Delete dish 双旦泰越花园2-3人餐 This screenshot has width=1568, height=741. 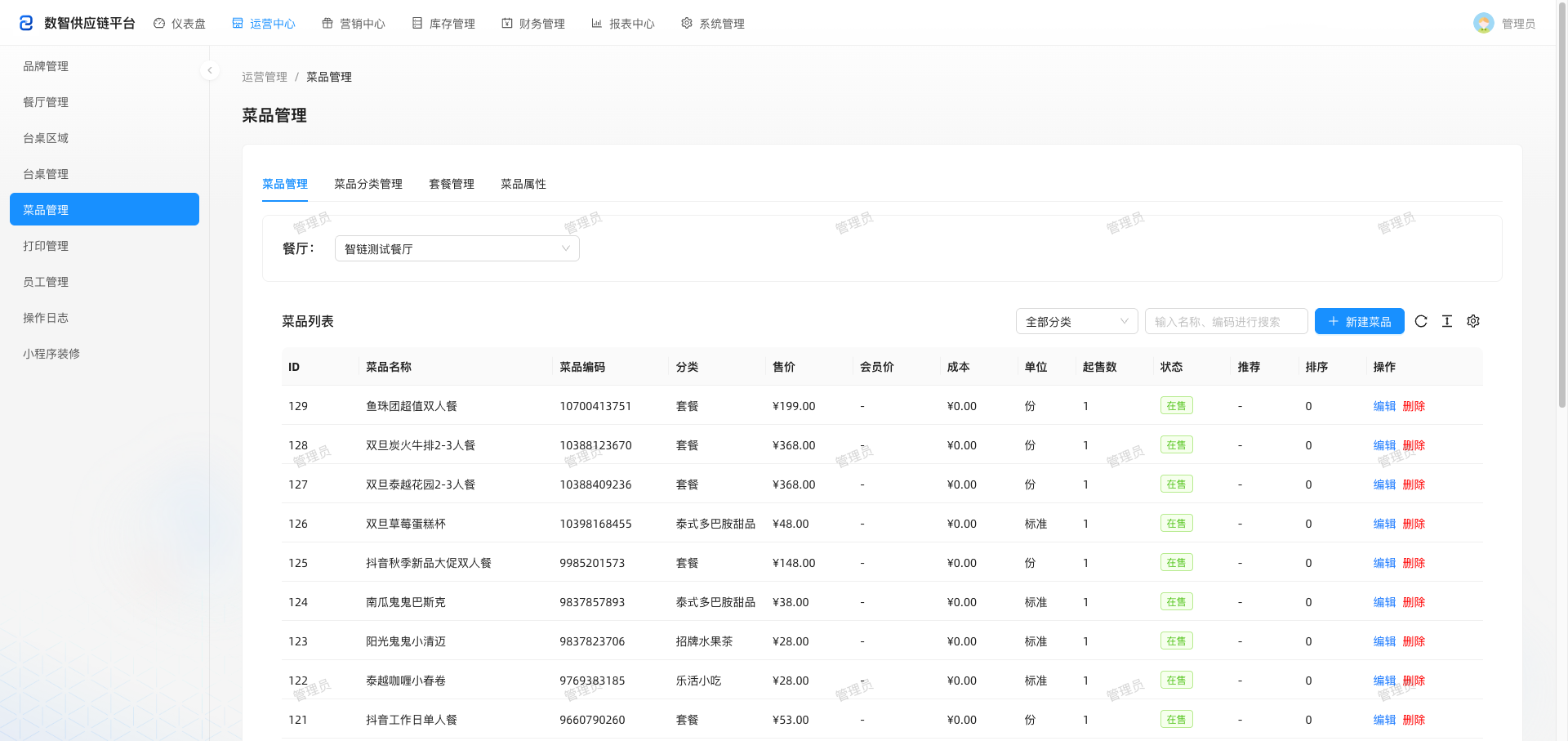pos(1414,484)
